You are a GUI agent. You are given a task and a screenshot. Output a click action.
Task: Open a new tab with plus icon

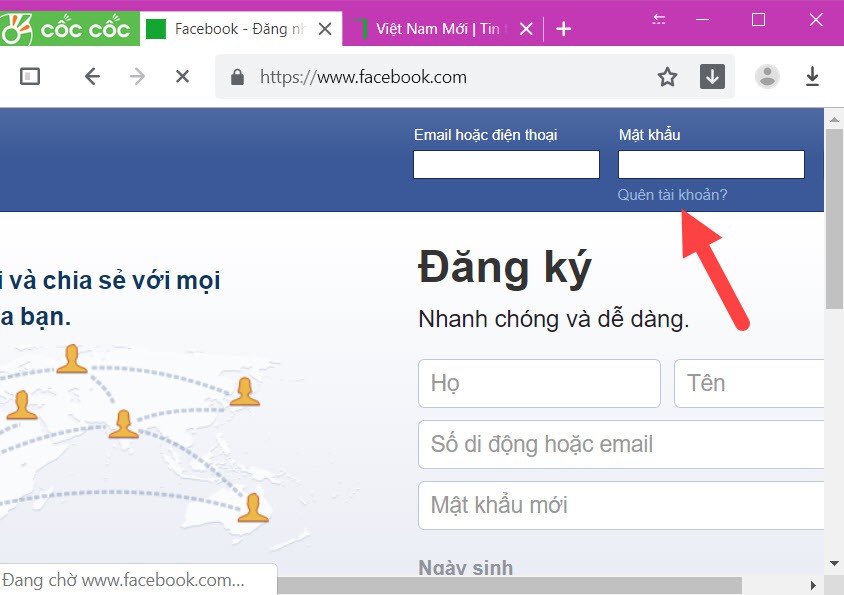coord(564,29)
